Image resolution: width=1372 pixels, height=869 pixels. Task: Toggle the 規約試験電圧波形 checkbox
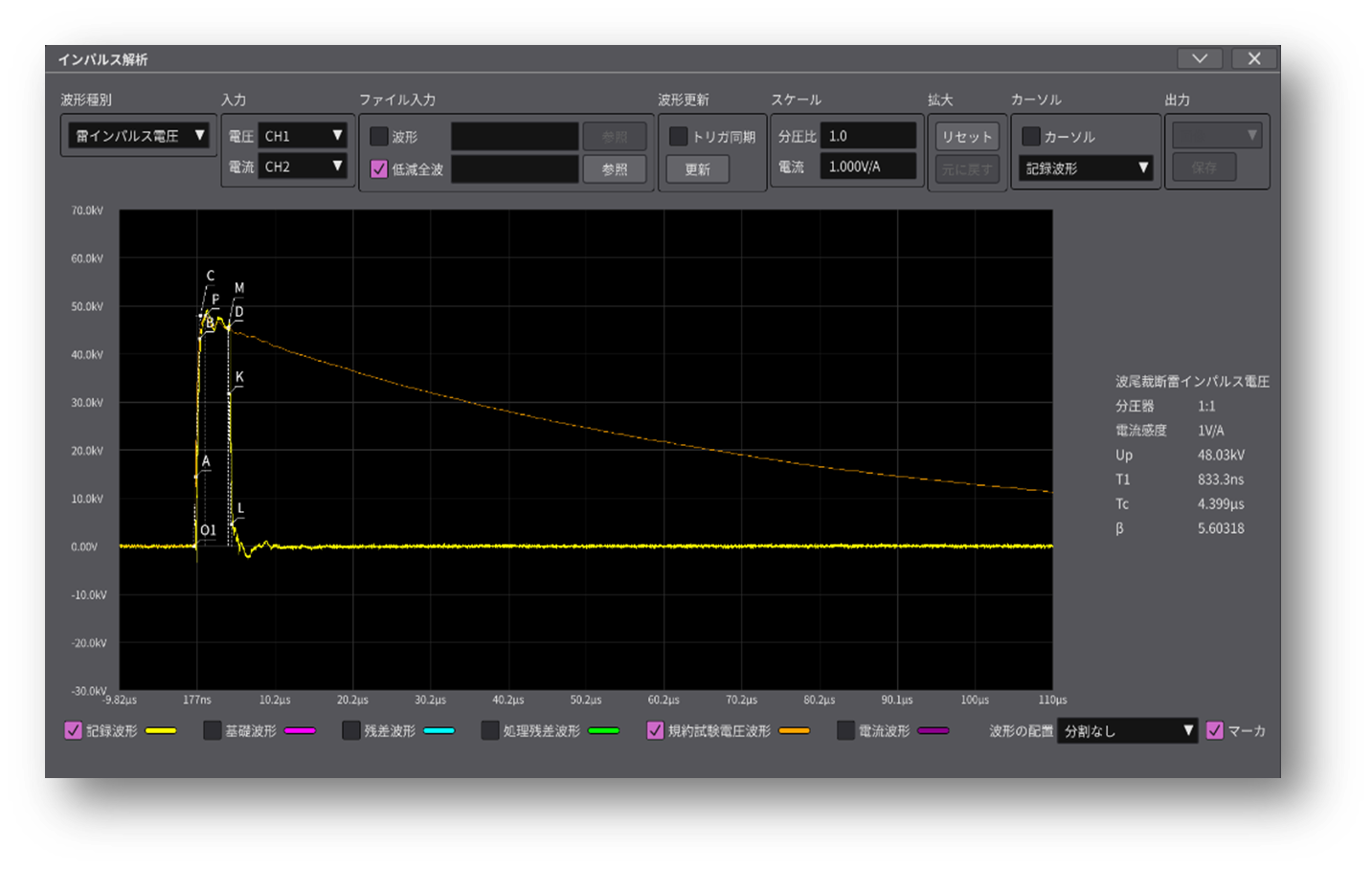[655, 730]
